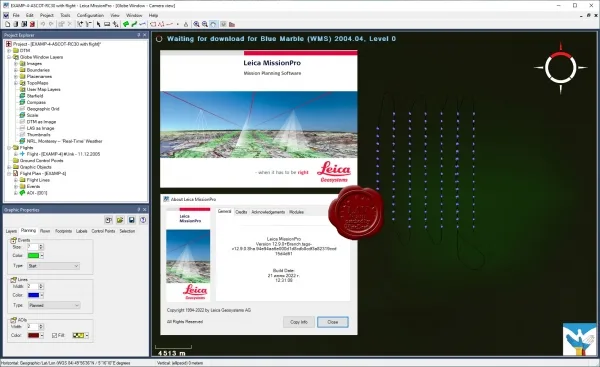The image size is (600, 367).
Task: Open the Credits tab in About dialog
Action: [241, 212]
